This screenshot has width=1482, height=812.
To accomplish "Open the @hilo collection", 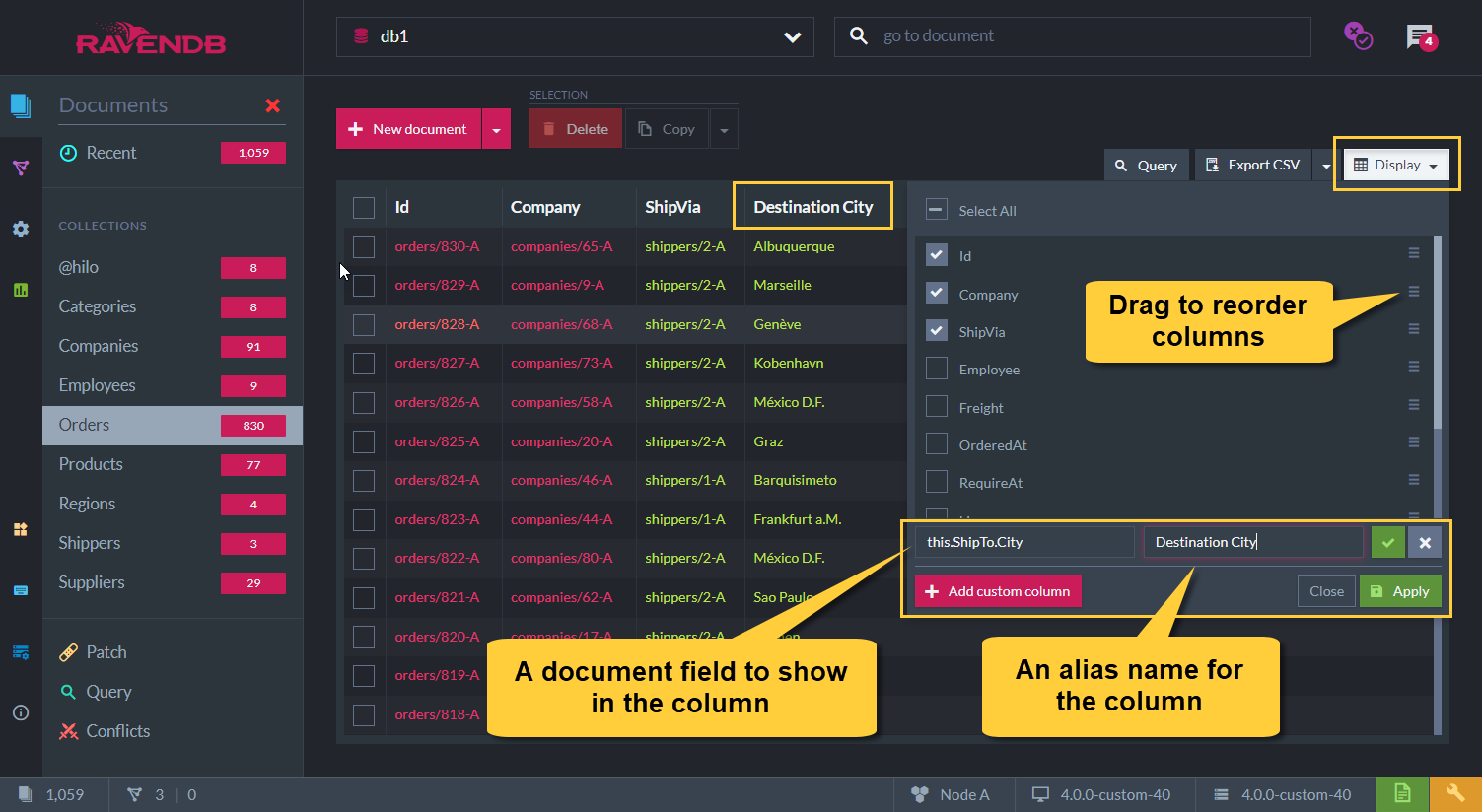I will pyautogui.click(x=172, y=267).
